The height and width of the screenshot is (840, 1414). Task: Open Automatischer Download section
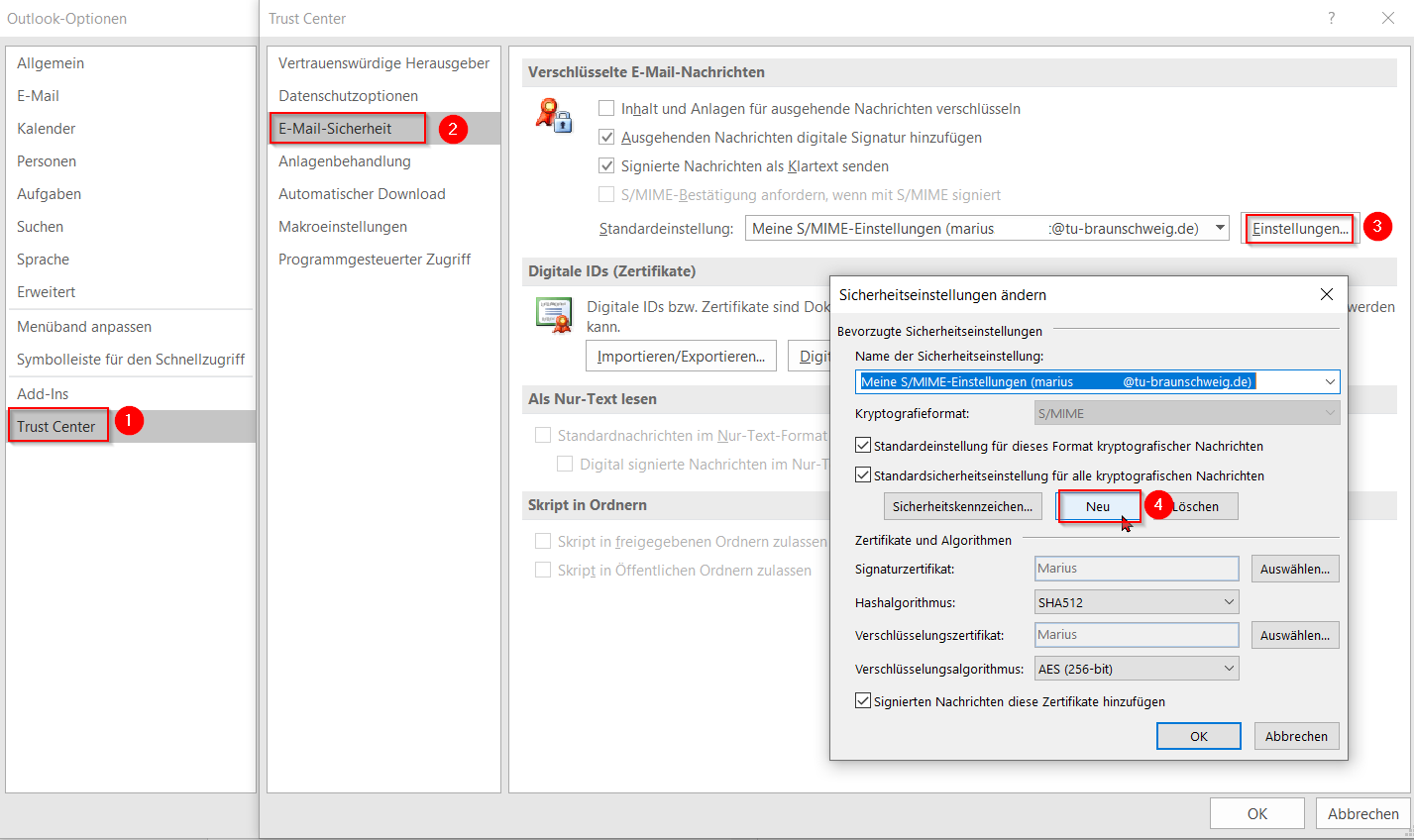(384, 194)
